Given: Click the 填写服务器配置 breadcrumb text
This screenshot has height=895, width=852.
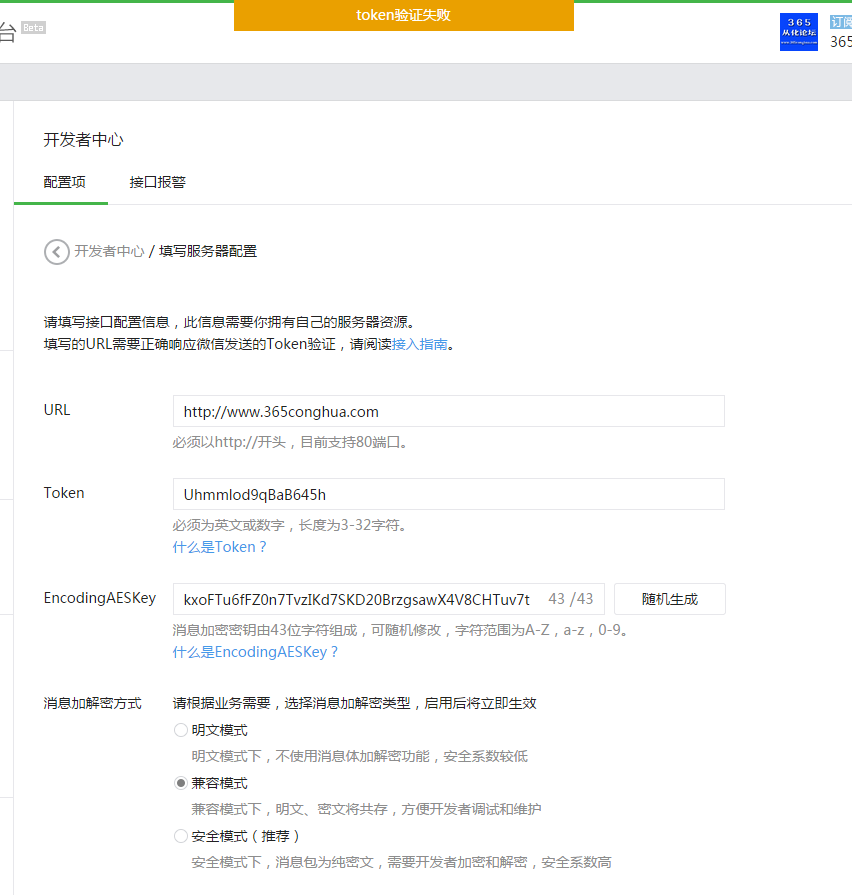Looking at the screenshot, I should pos(208,251).
